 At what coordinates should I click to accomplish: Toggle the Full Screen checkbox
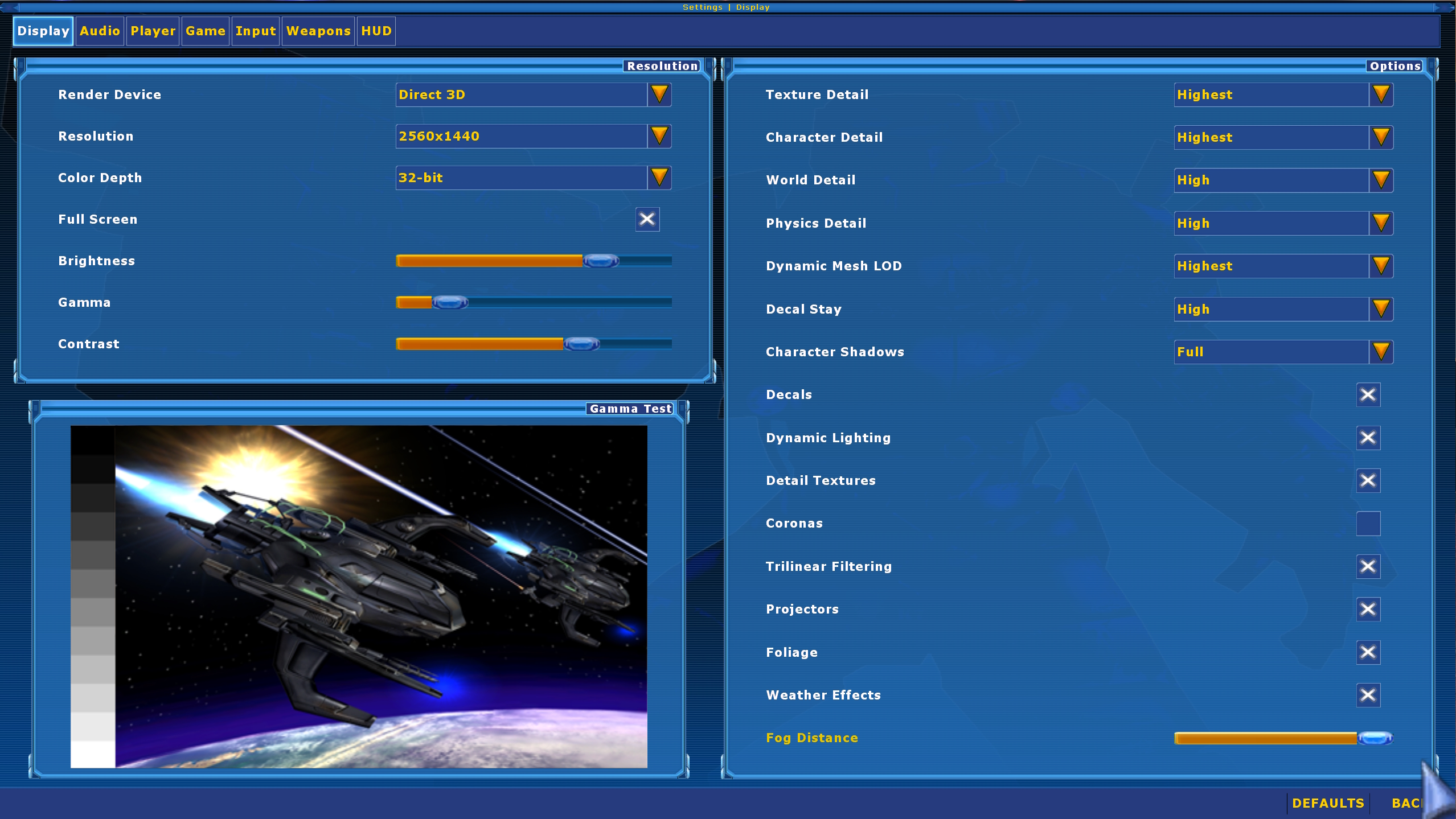647,219
